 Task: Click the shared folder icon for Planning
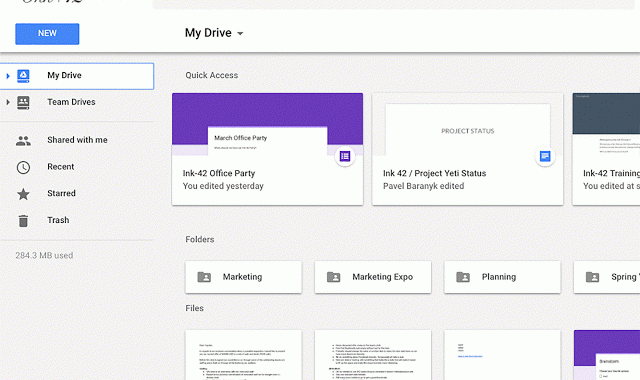(x=463, y=277)
